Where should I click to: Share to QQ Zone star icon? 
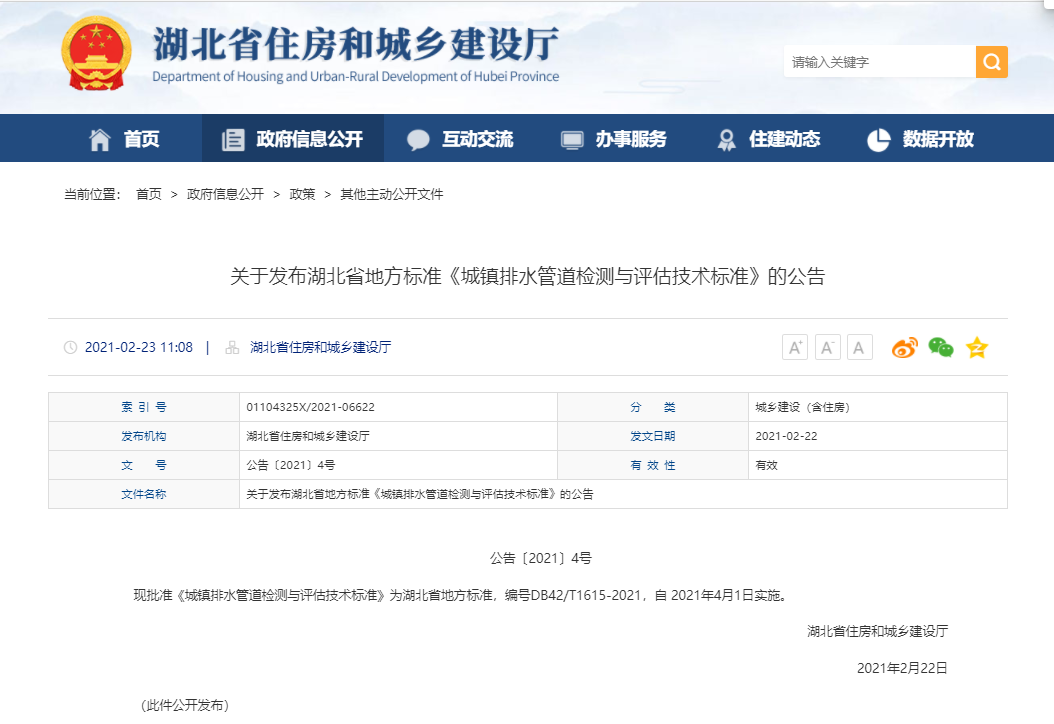(977, 347)
